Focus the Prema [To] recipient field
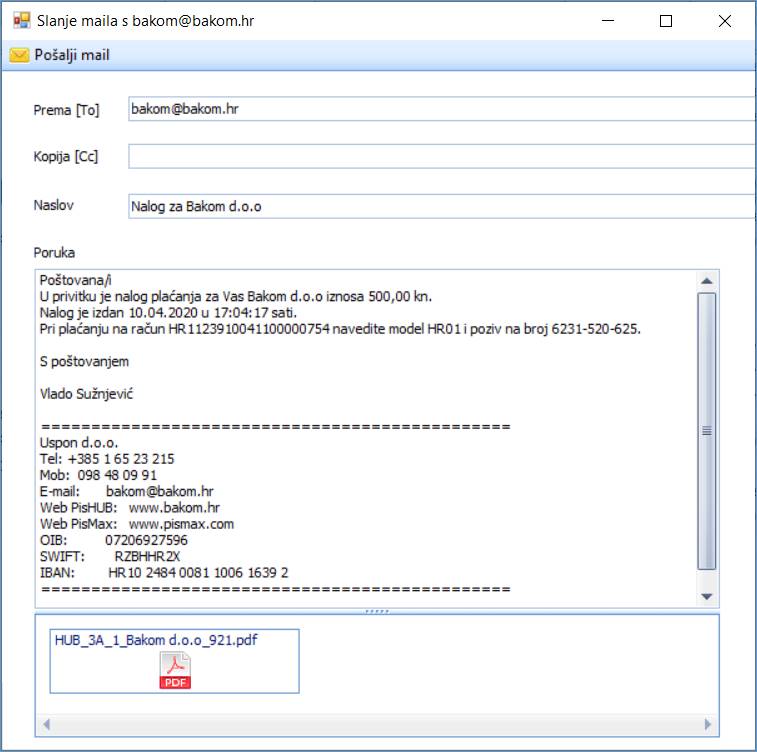The width and height of the screenshot is (757, 752). pos(442,109)
